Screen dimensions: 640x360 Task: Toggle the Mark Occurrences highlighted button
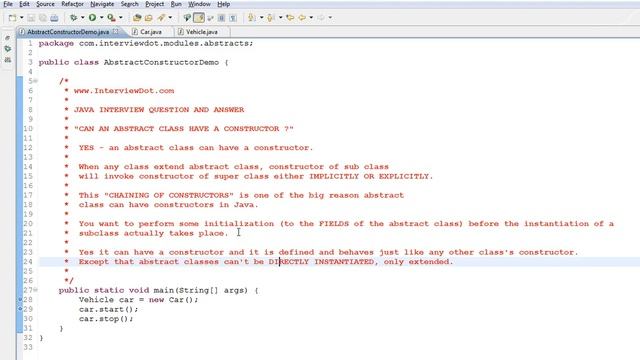[199, 18]
